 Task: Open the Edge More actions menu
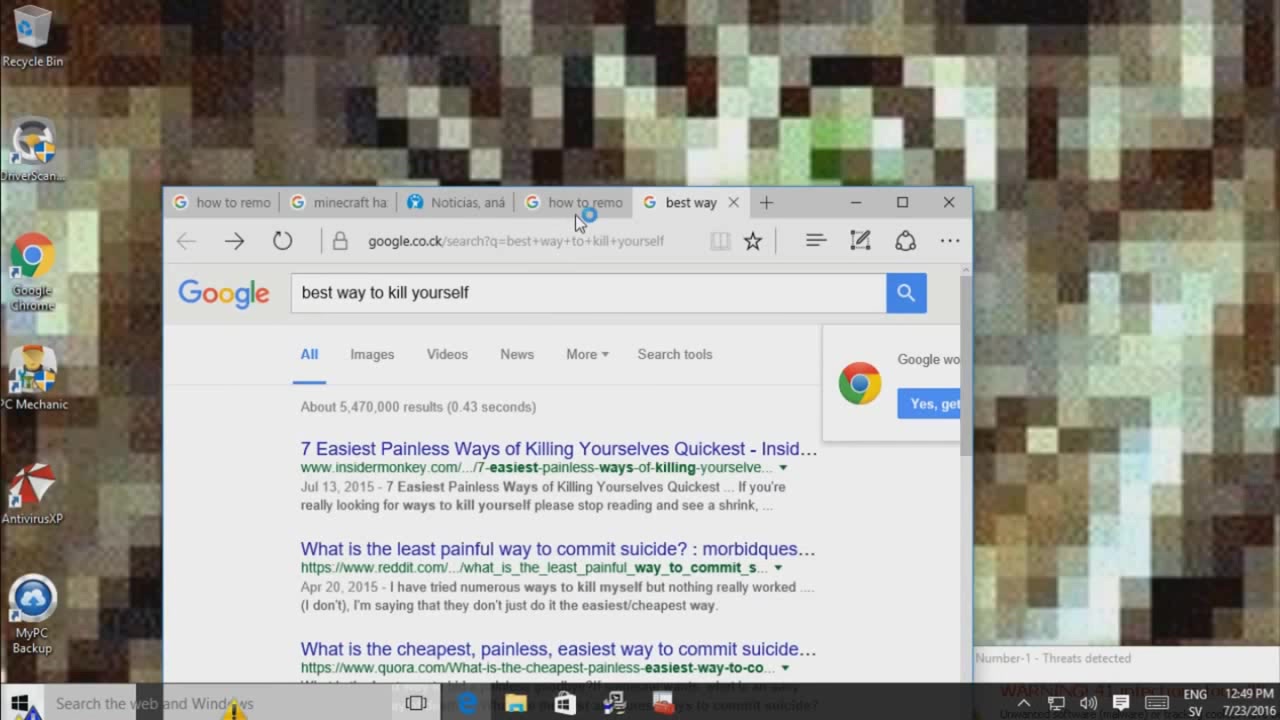point(949,241)
